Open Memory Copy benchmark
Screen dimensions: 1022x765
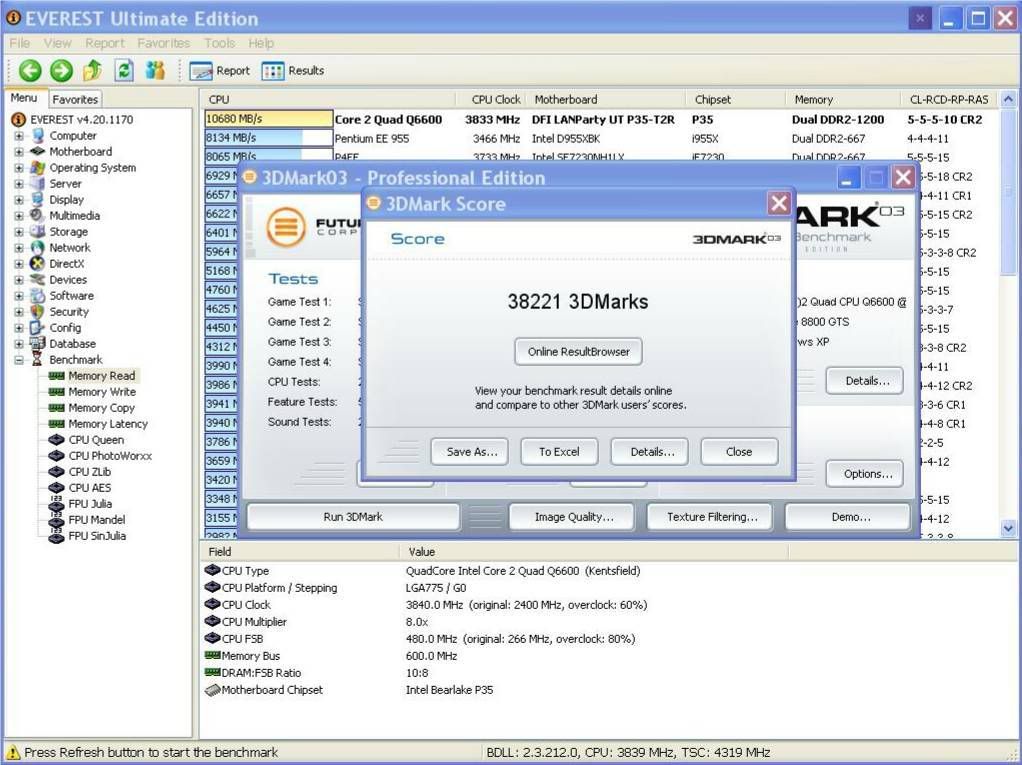(x=101, y=408)
